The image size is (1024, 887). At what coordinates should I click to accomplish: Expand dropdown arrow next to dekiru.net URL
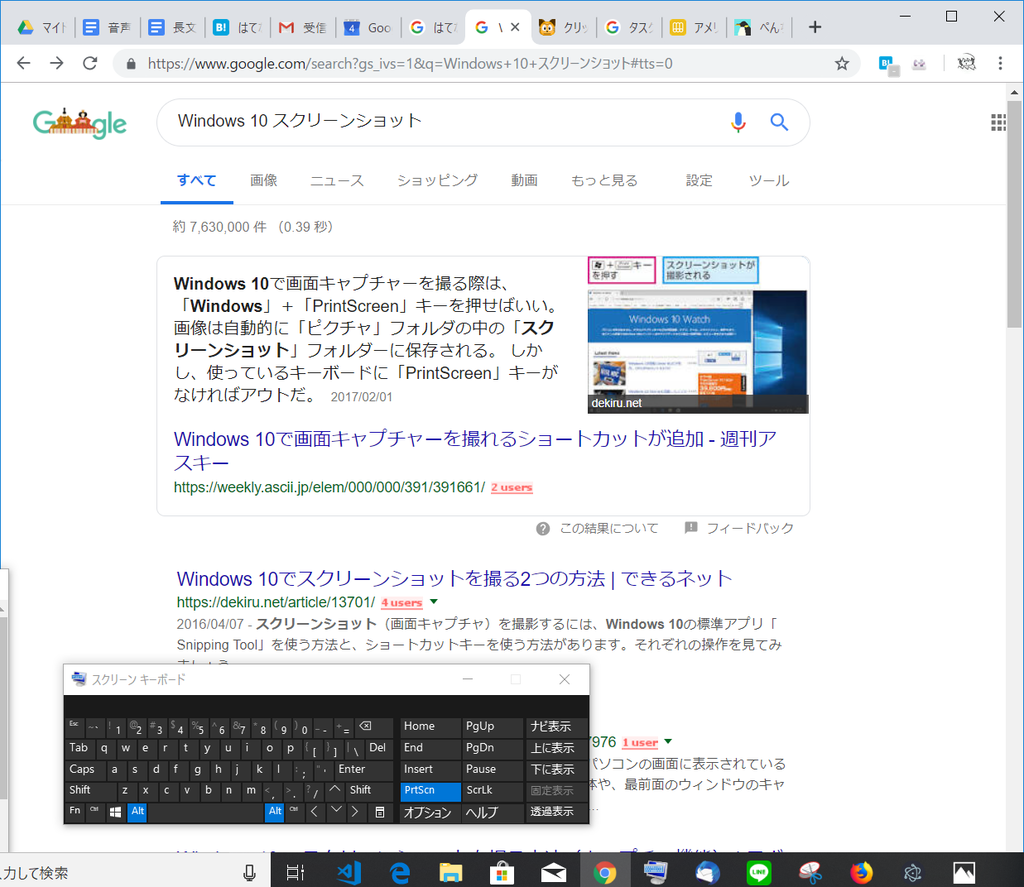[x=434, y=602]
